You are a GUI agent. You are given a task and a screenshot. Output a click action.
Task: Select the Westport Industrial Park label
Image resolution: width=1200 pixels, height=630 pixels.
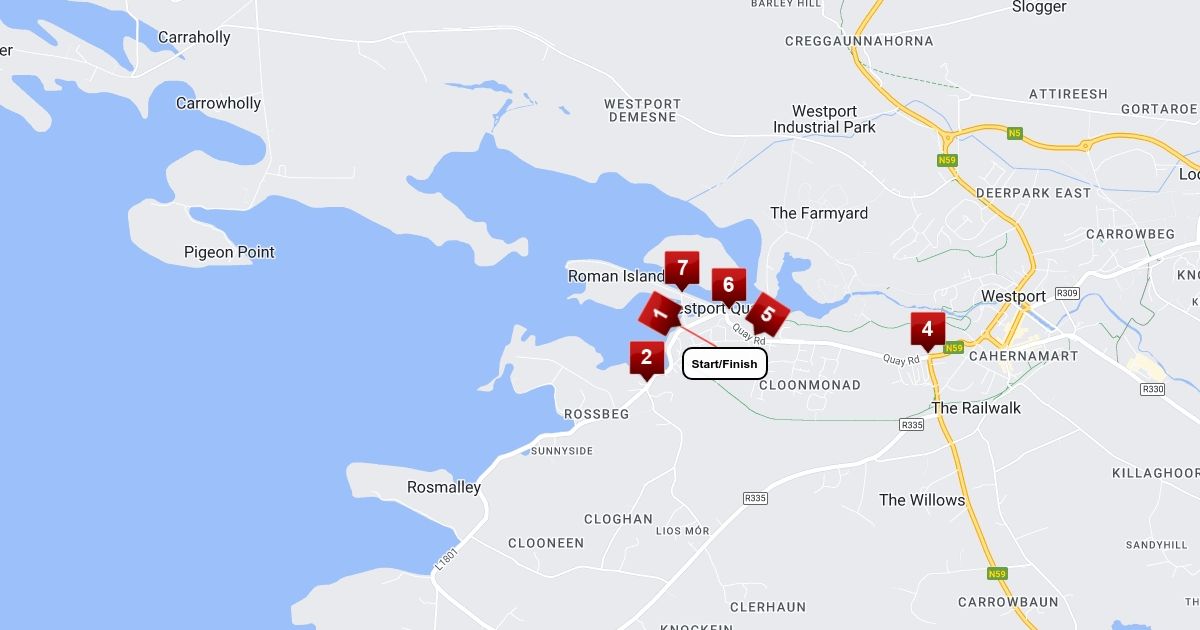(x=824, y=119)
